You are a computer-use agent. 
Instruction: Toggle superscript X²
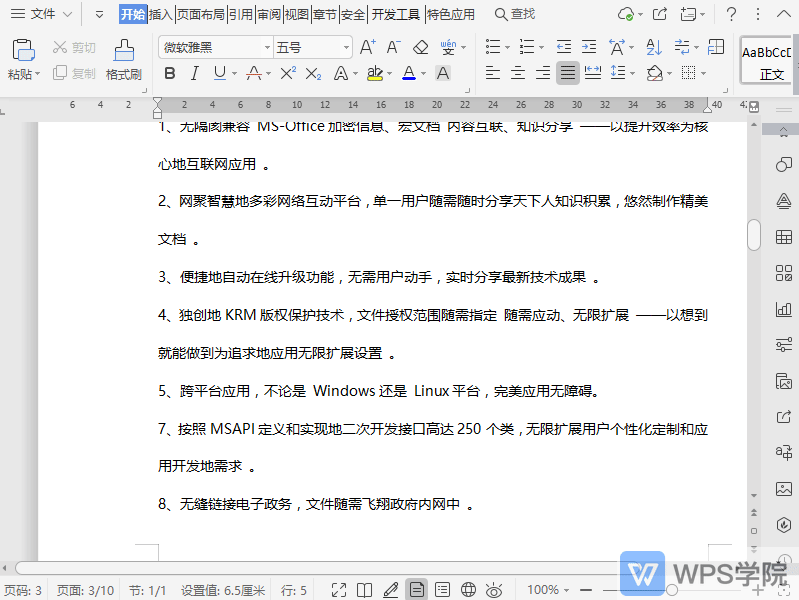click(x=288, y=73)
